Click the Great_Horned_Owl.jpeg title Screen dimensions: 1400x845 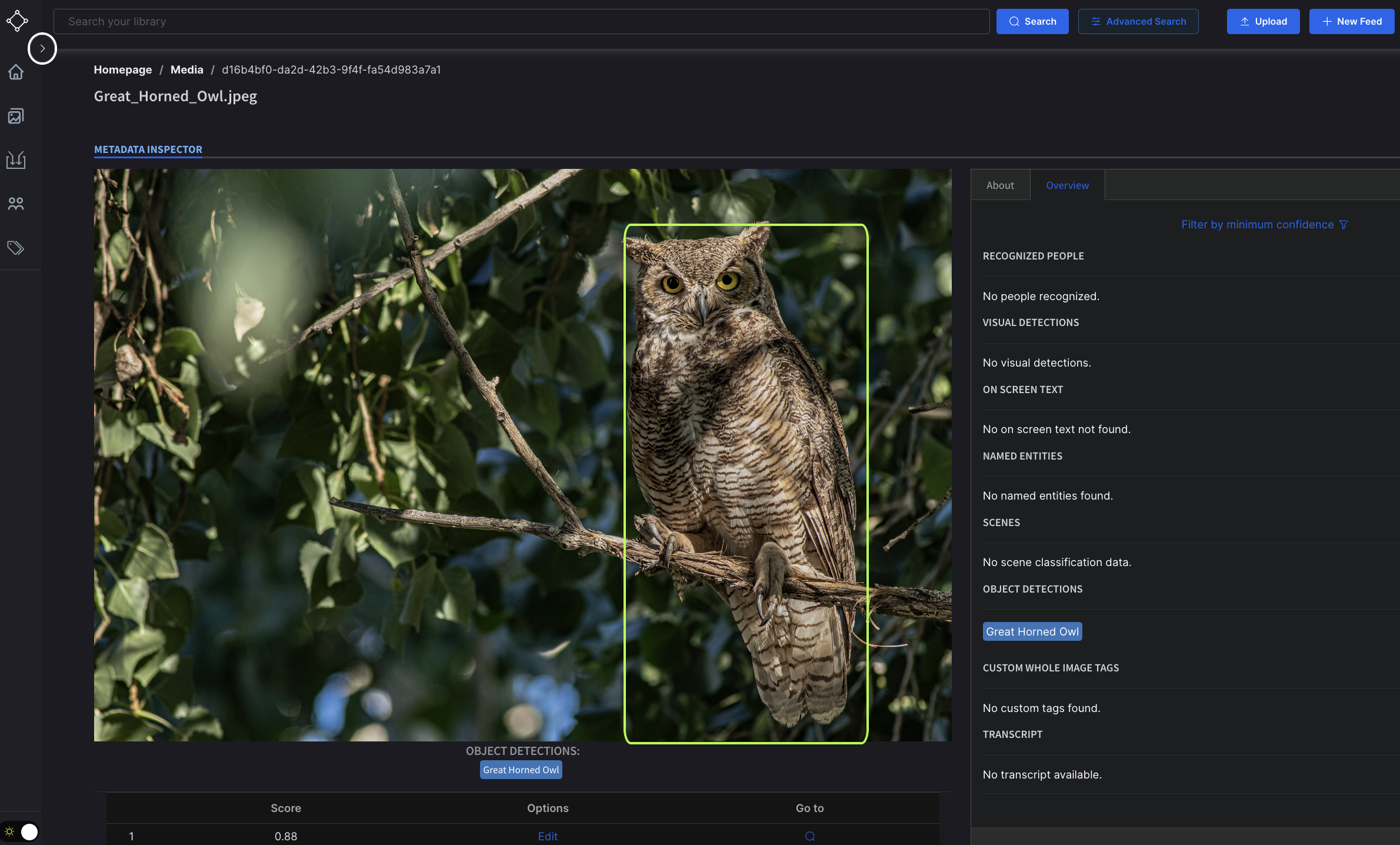[x=175, y=96]
